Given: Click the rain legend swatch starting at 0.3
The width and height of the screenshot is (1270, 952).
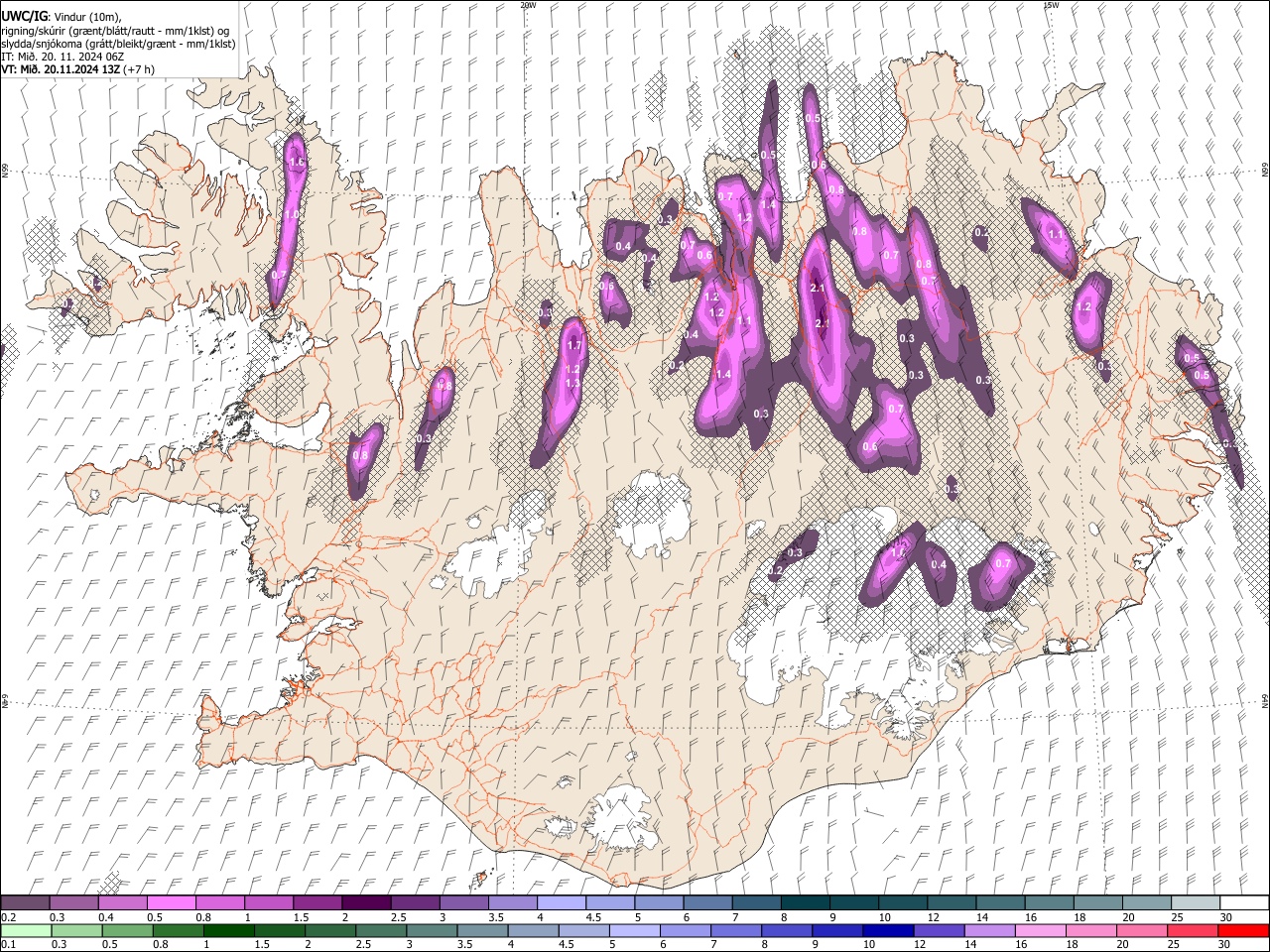Looking at the screenshot, I should tap(76, 931).
